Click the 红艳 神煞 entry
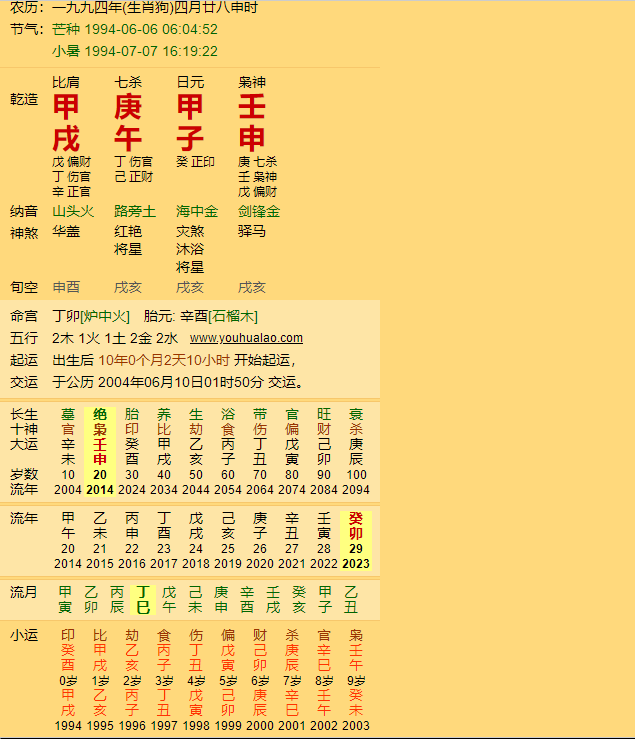 click(x=128, y=231)
